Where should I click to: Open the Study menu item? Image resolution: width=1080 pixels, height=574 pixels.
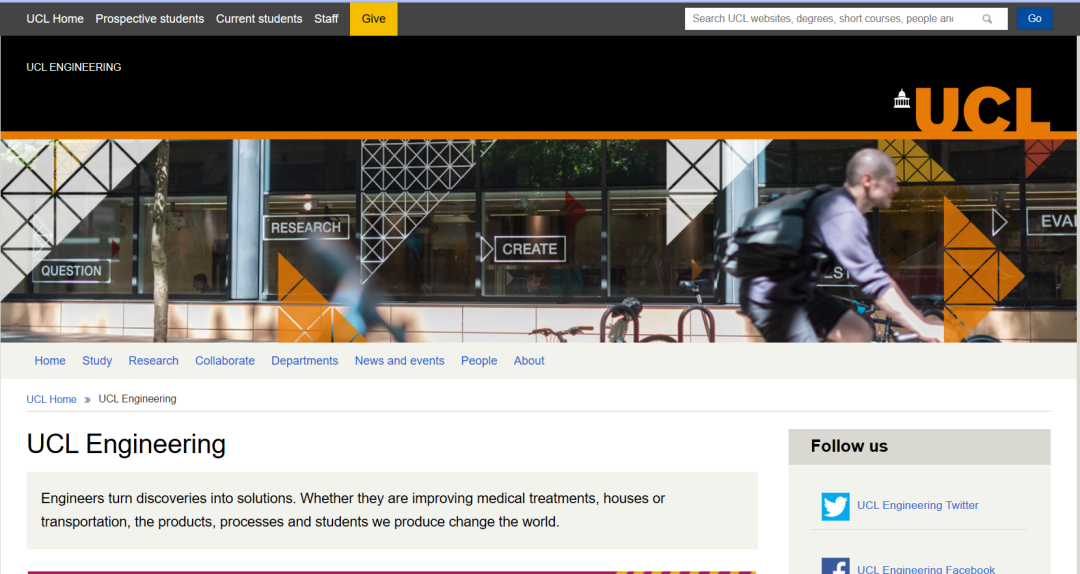[97, 361]
